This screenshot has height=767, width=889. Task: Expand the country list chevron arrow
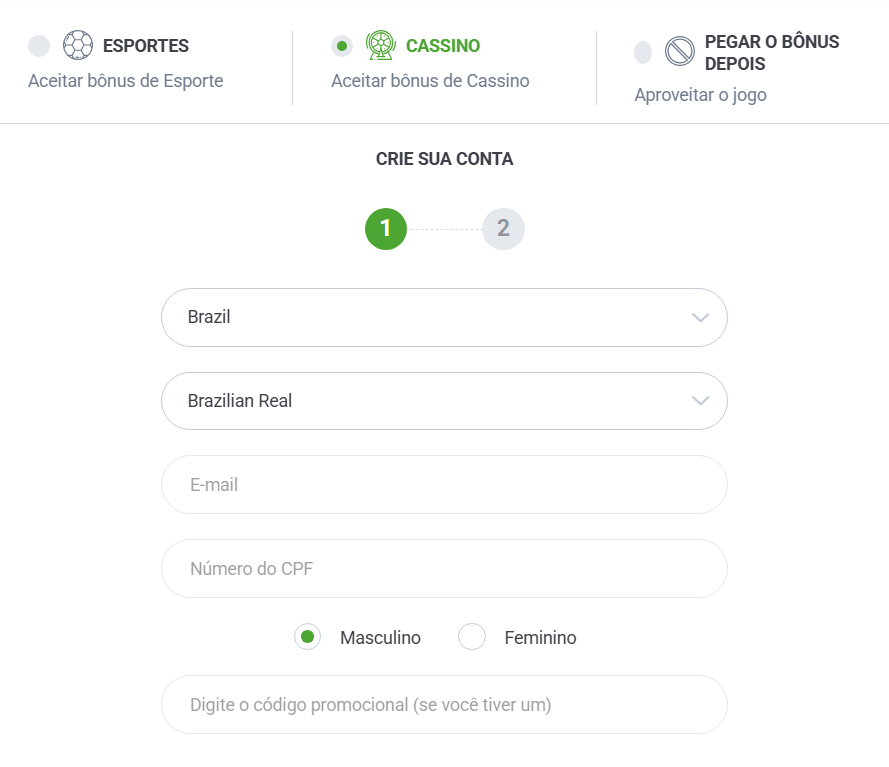tap(701, 317)
